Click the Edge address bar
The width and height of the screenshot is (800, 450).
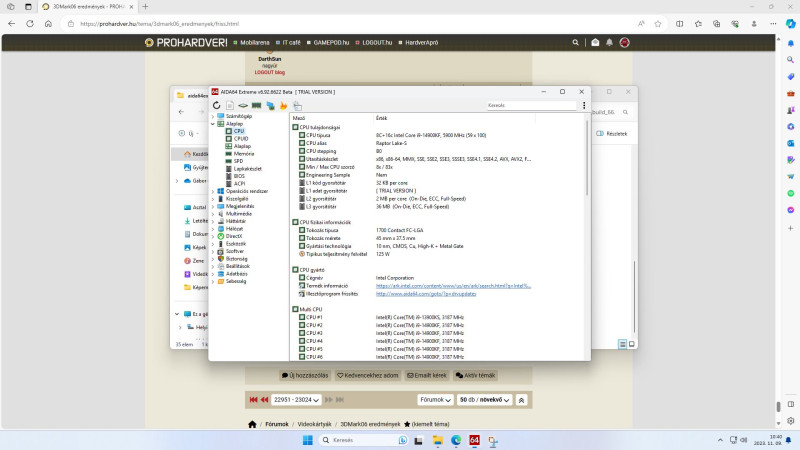point(352,23)
